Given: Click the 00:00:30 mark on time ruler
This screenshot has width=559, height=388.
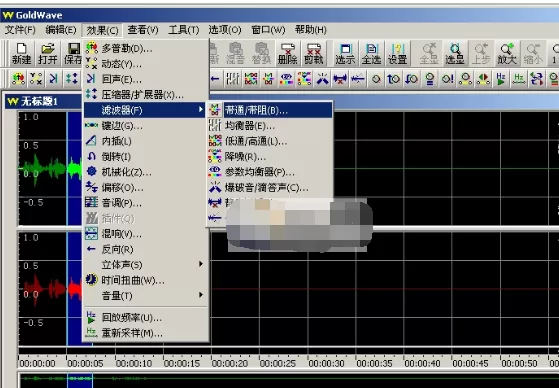Looking at the screenshot, I should pos(326,363).
